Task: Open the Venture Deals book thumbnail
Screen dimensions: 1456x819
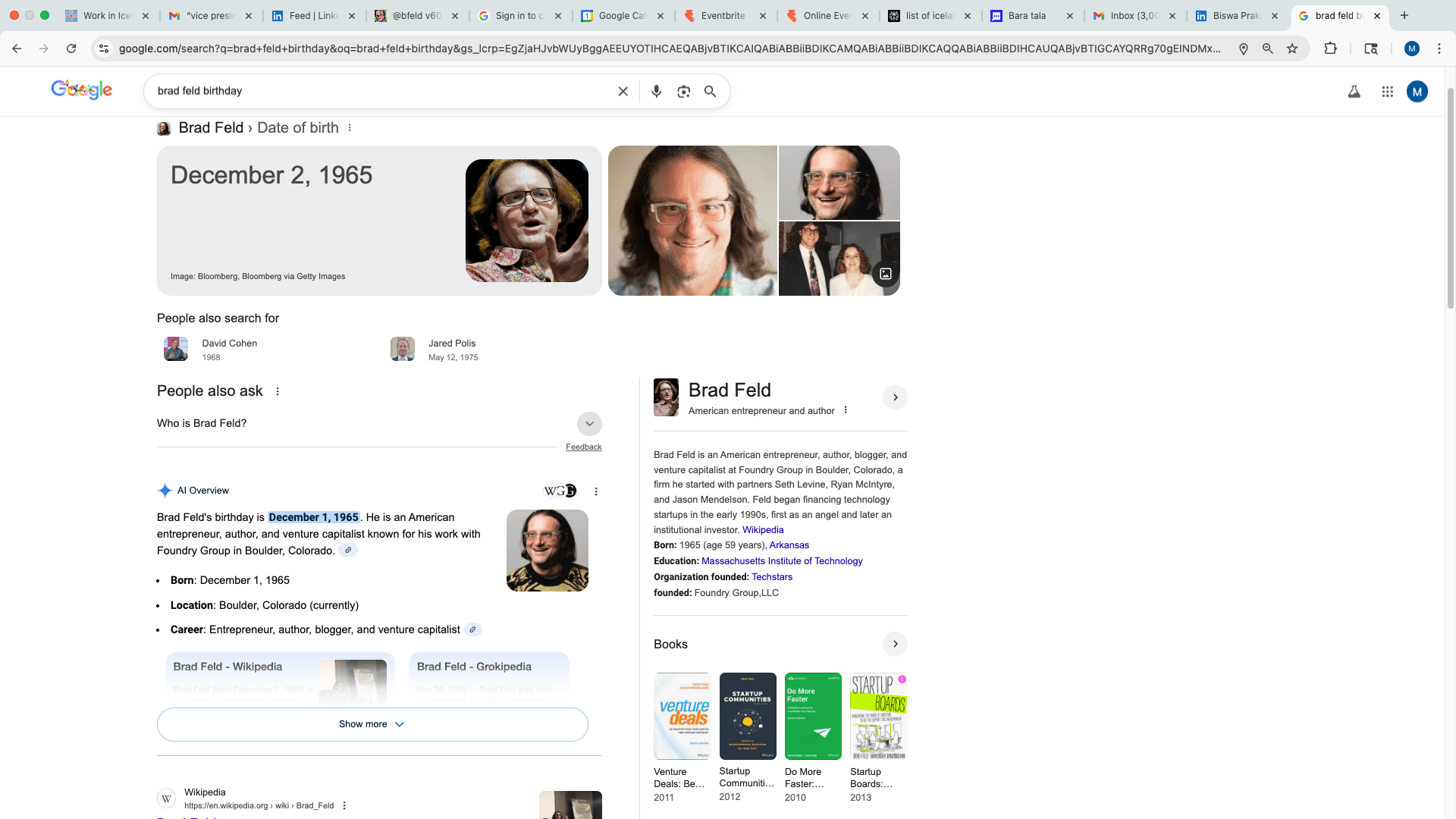Action: pos(682,715)
